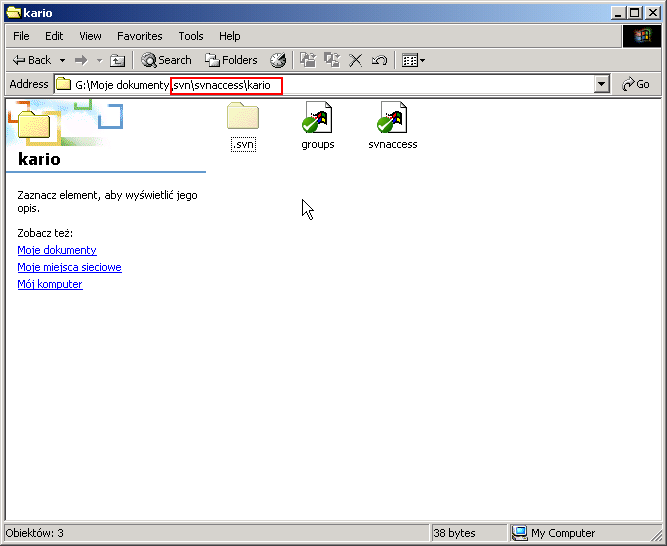Open the Help menu
The height and width of the screenshot is (546, 667).
point(230,36)
